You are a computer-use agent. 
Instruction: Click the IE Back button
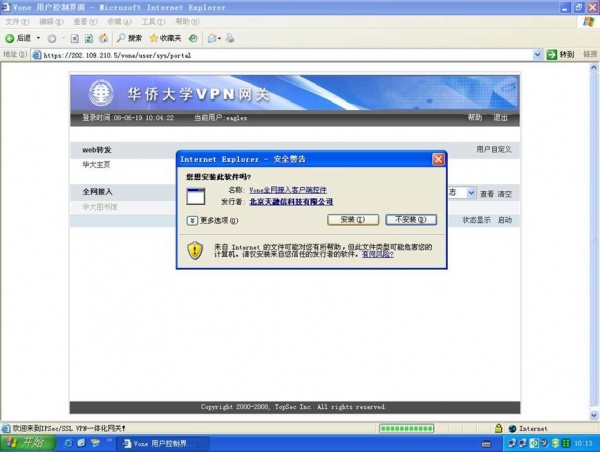(18, 38)
